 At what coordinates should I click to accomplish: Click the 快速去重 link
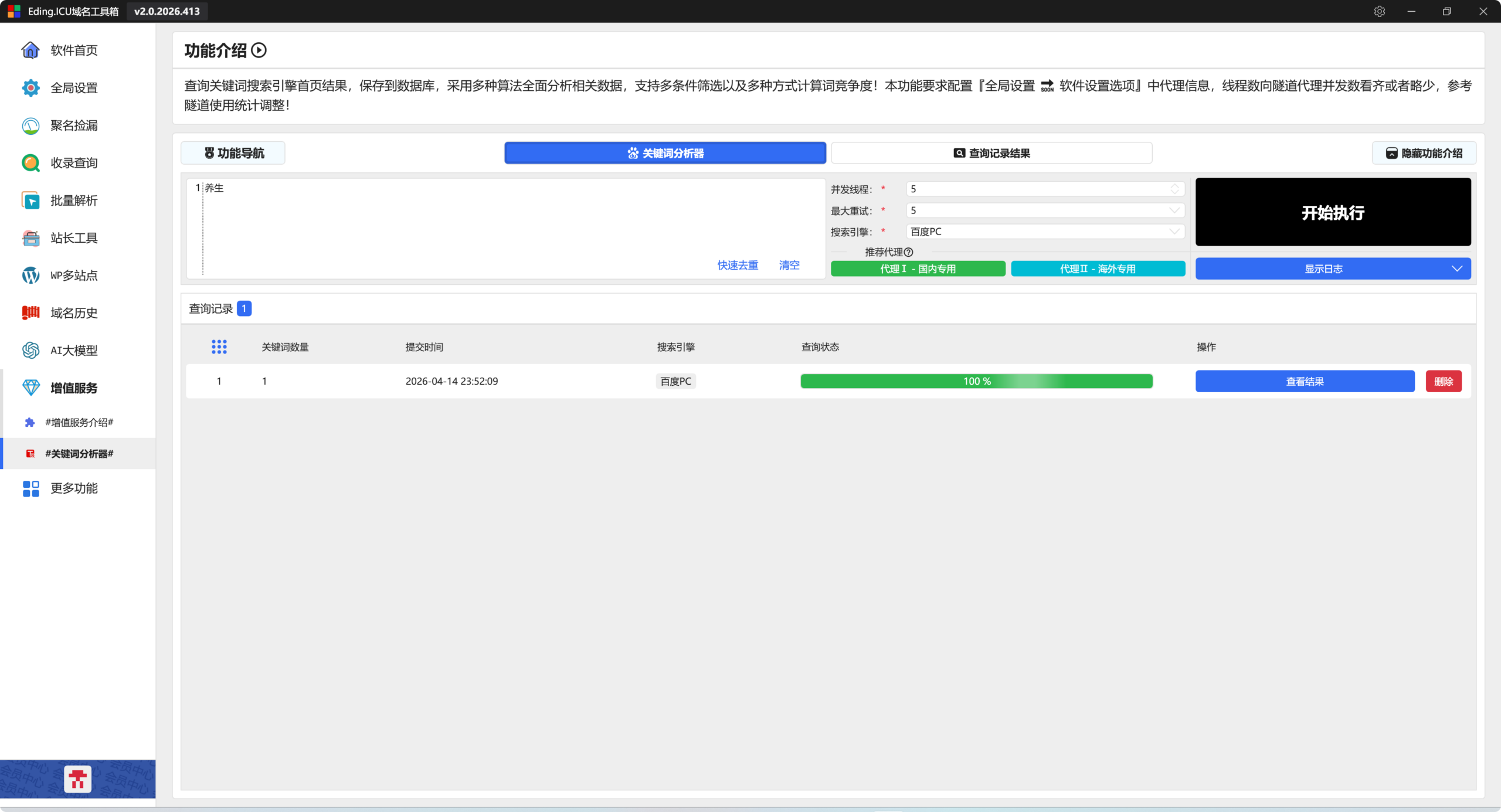tap(738, 265)
